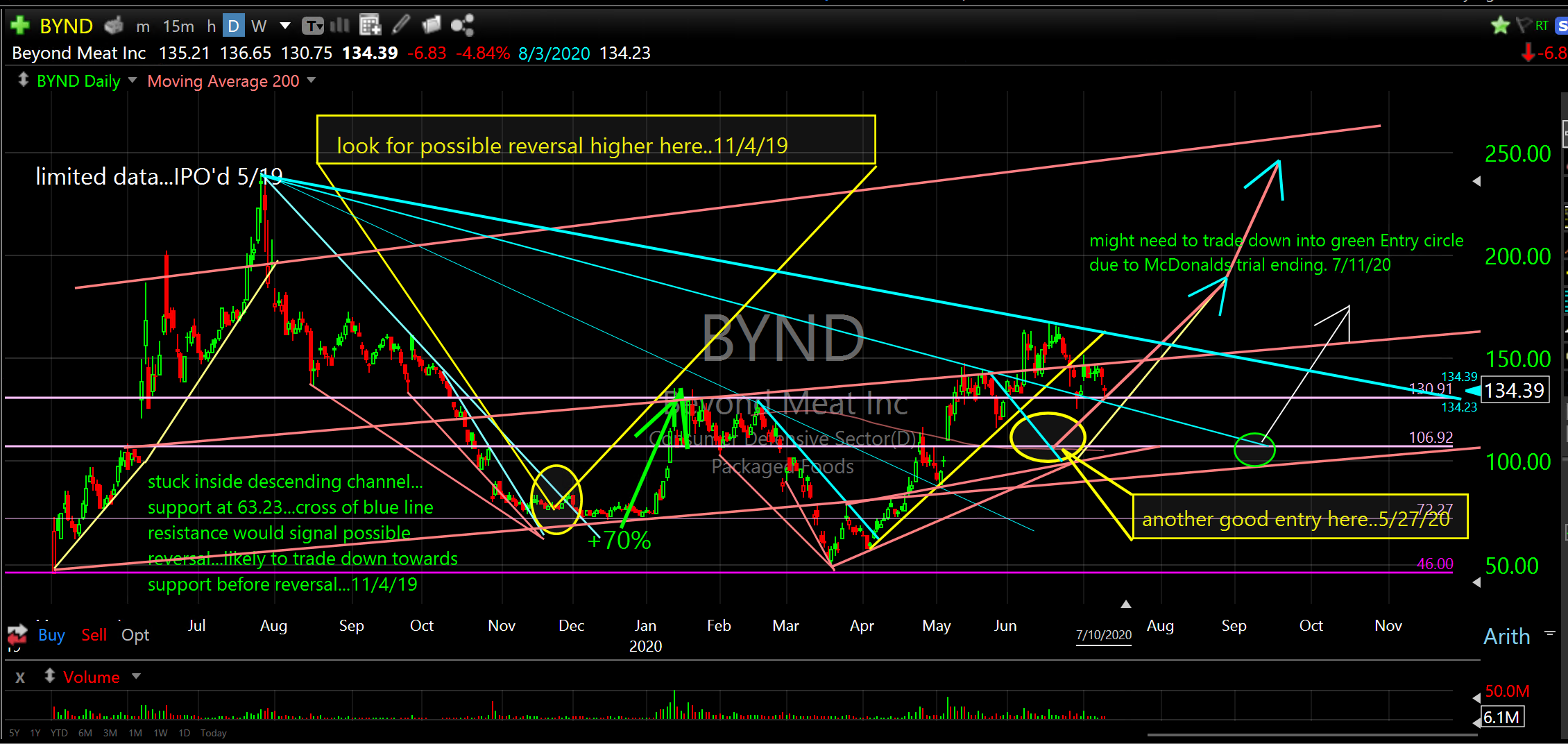Open the add-indicator grid icon

[x=370, y=26]
